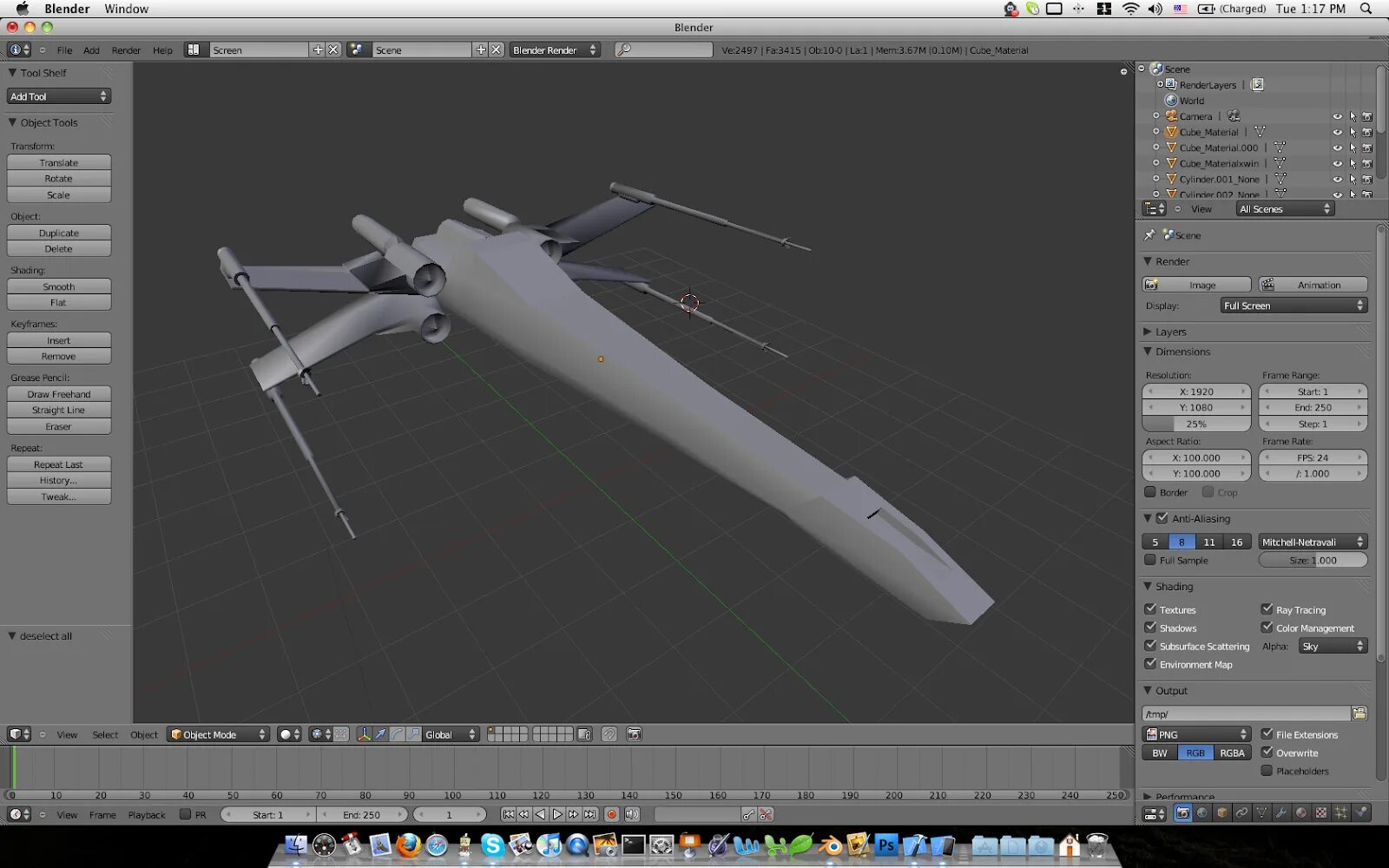Click the World globe icon in the outliner

tap(1171, 101)
